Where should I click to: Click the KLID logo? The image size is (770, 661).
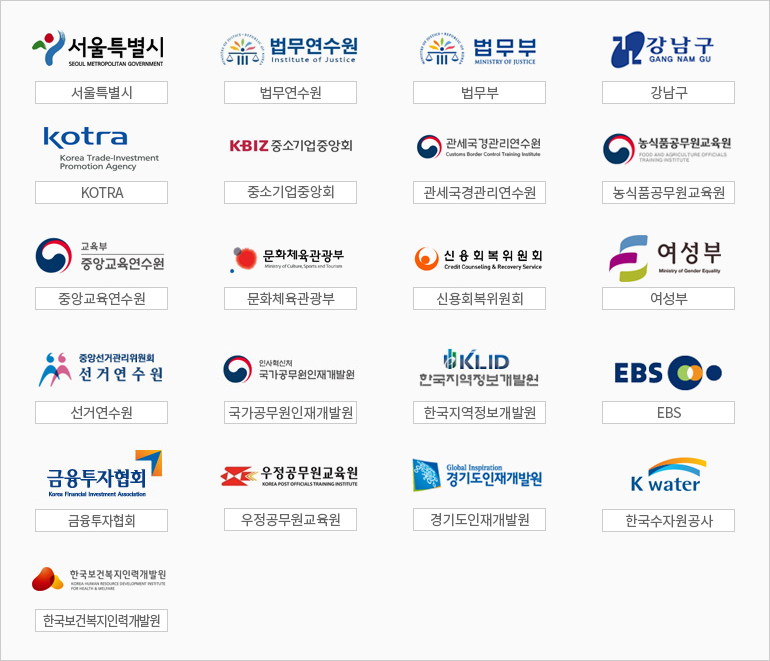coord(479,368)
